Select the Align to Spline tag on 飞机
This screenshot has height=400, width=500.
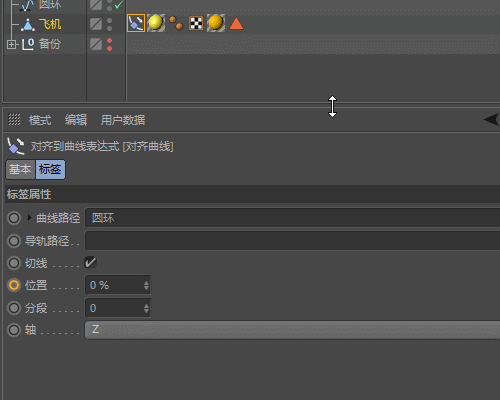[x=136, y=23]
